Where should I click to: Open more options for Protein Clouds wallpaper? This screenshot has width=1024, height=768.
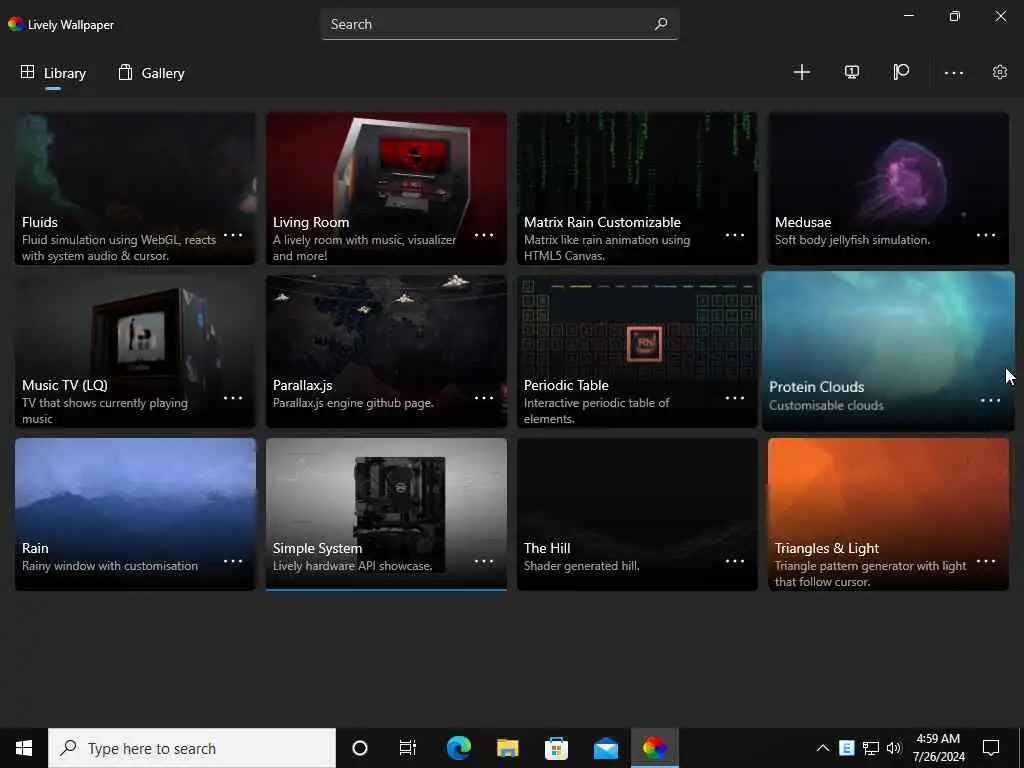(991, 400)
